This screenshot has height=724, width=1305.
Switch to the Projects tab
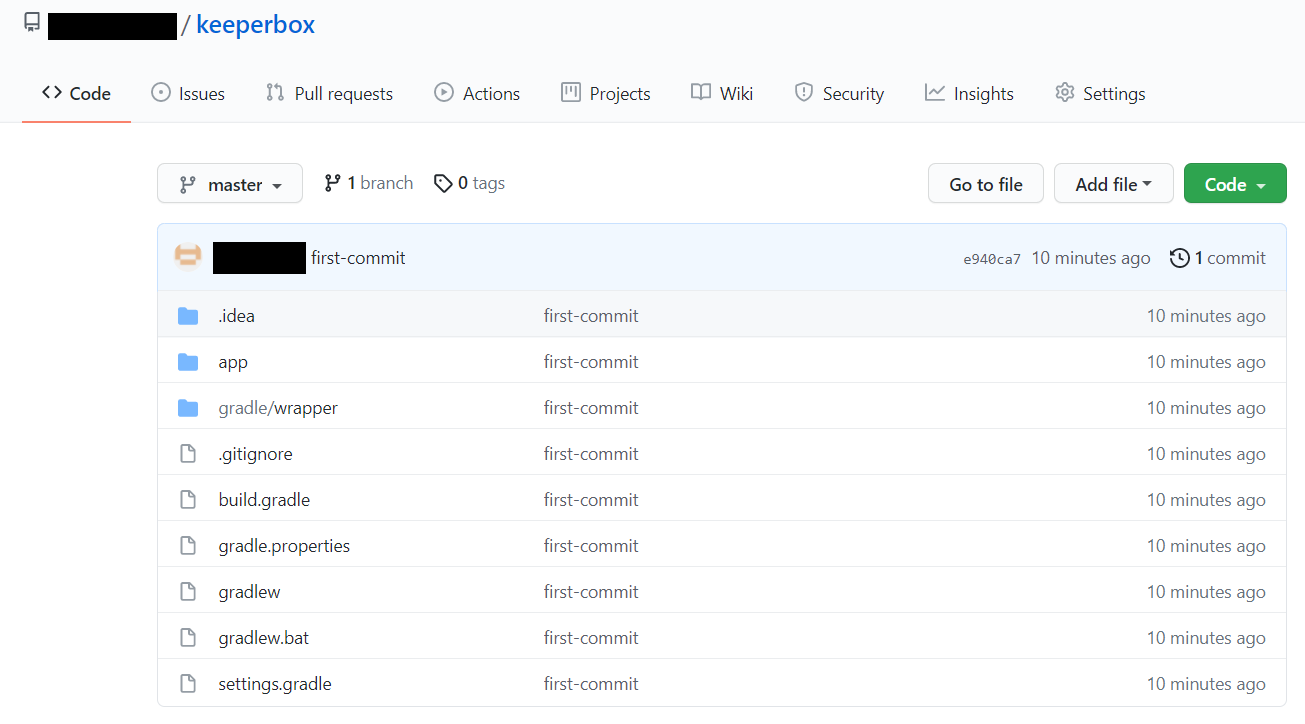(606, 93)
